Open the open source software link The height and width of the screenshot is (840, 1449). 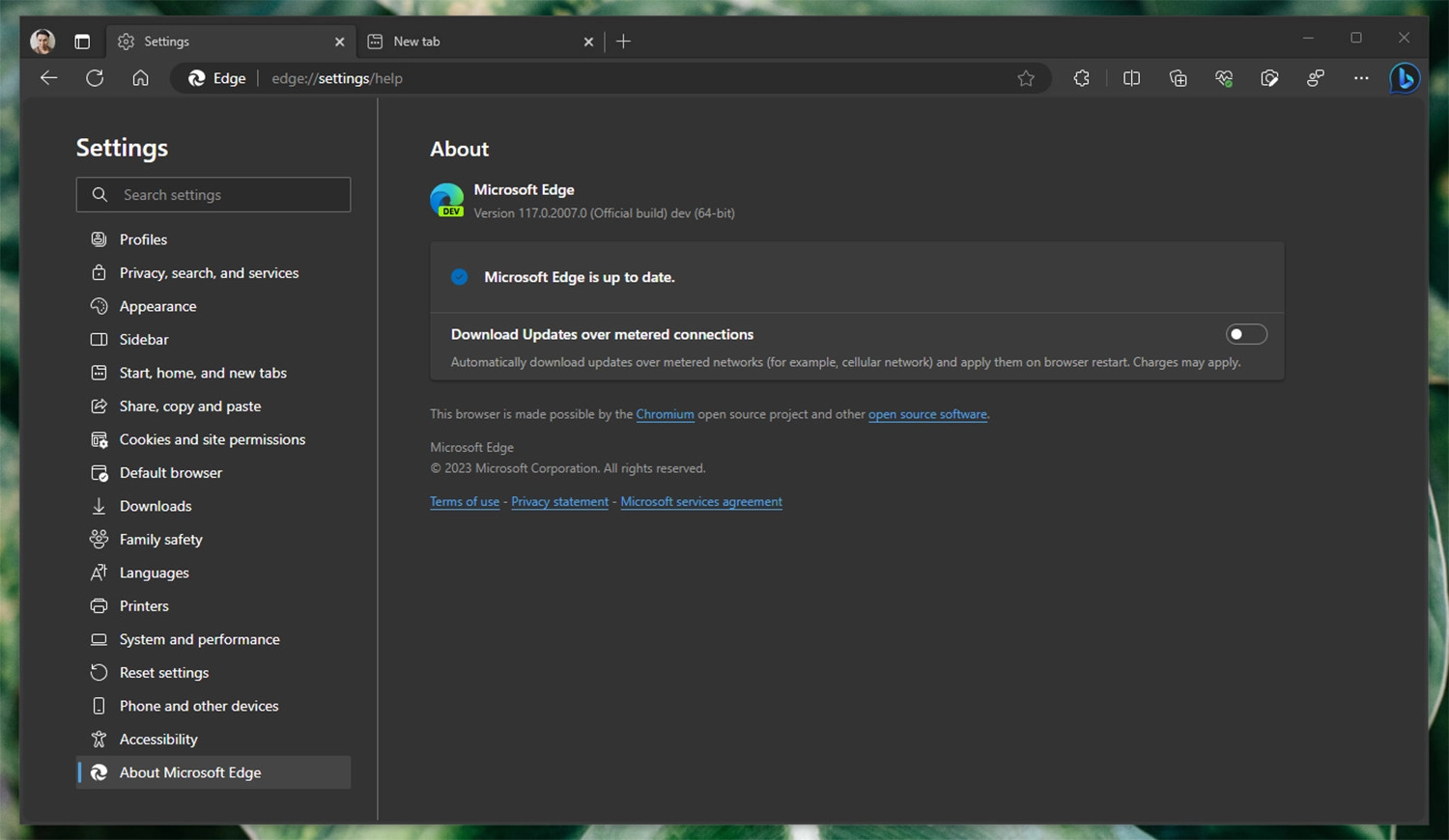pyautogui.click(x=927, y=414)
